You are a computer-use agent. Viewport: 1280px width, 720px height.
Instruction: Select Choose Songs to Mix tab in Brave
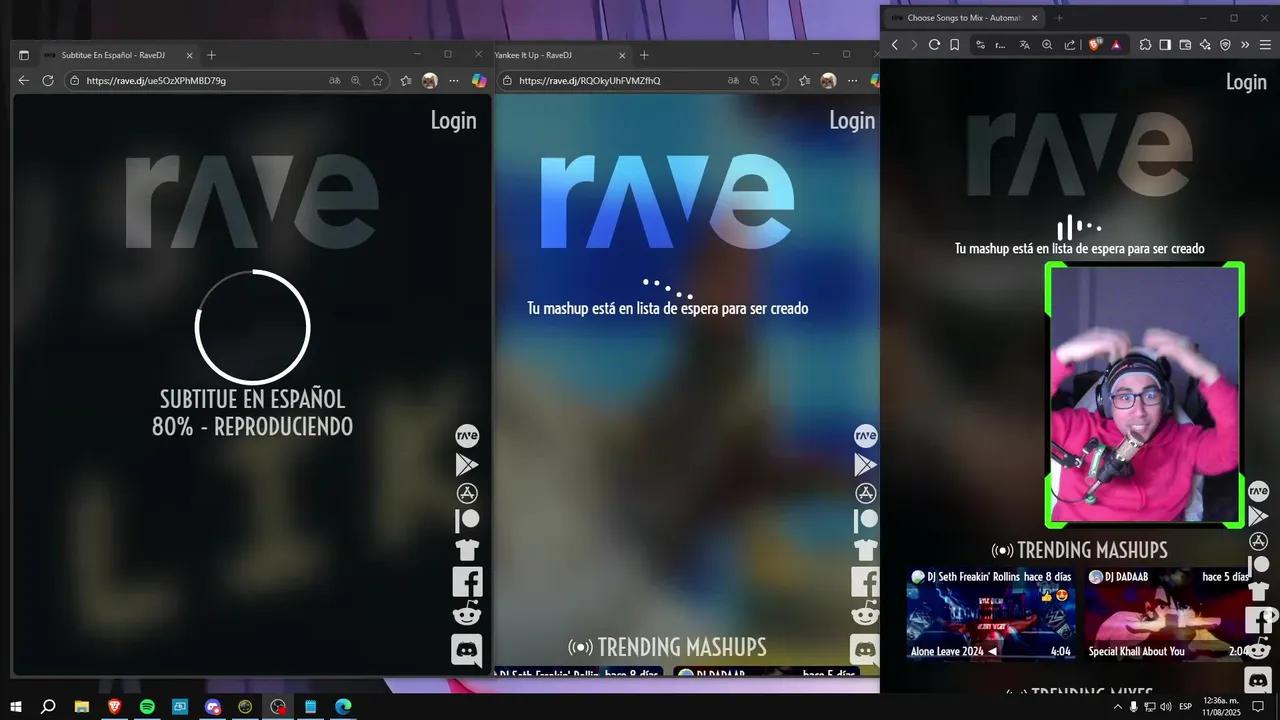tap(964, 18)
